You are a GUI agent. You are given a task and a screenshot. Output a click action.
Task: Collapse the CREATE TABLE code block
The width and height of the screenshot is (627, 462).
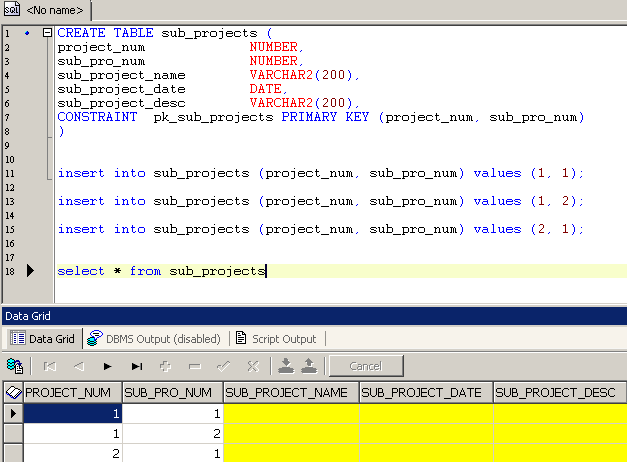[47, 33]
